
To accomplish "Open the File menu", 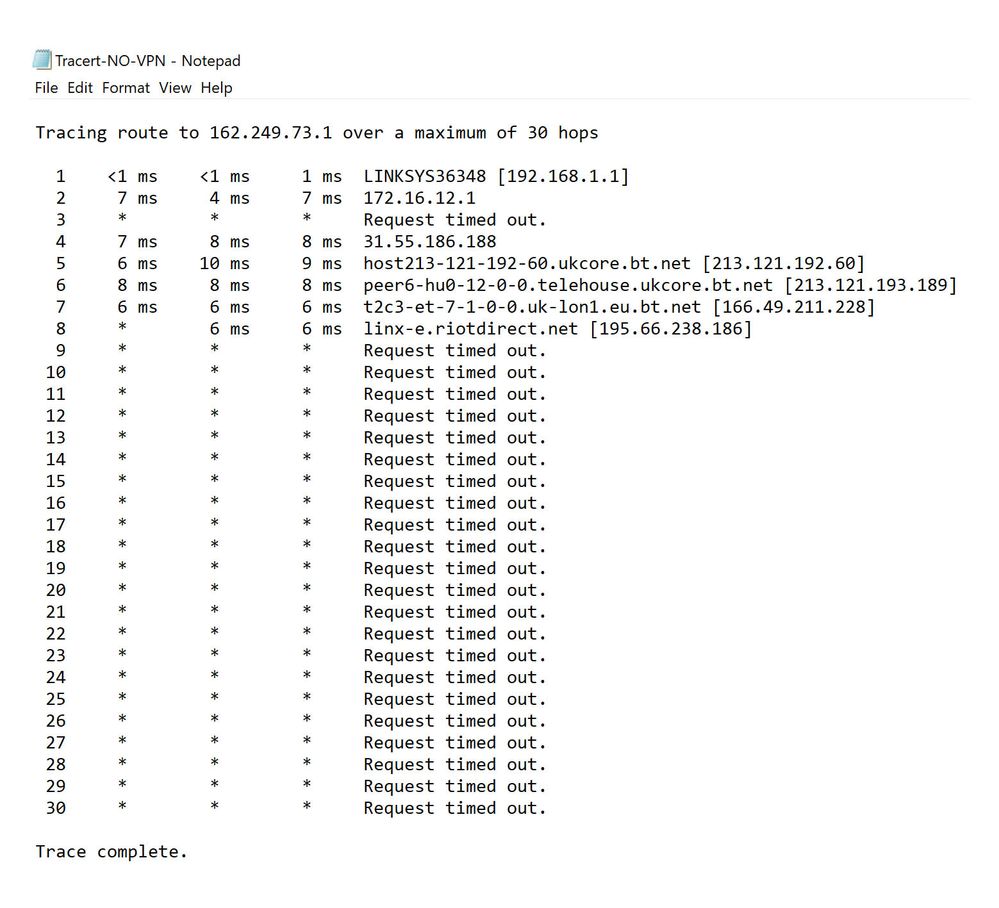I will 46,88.
